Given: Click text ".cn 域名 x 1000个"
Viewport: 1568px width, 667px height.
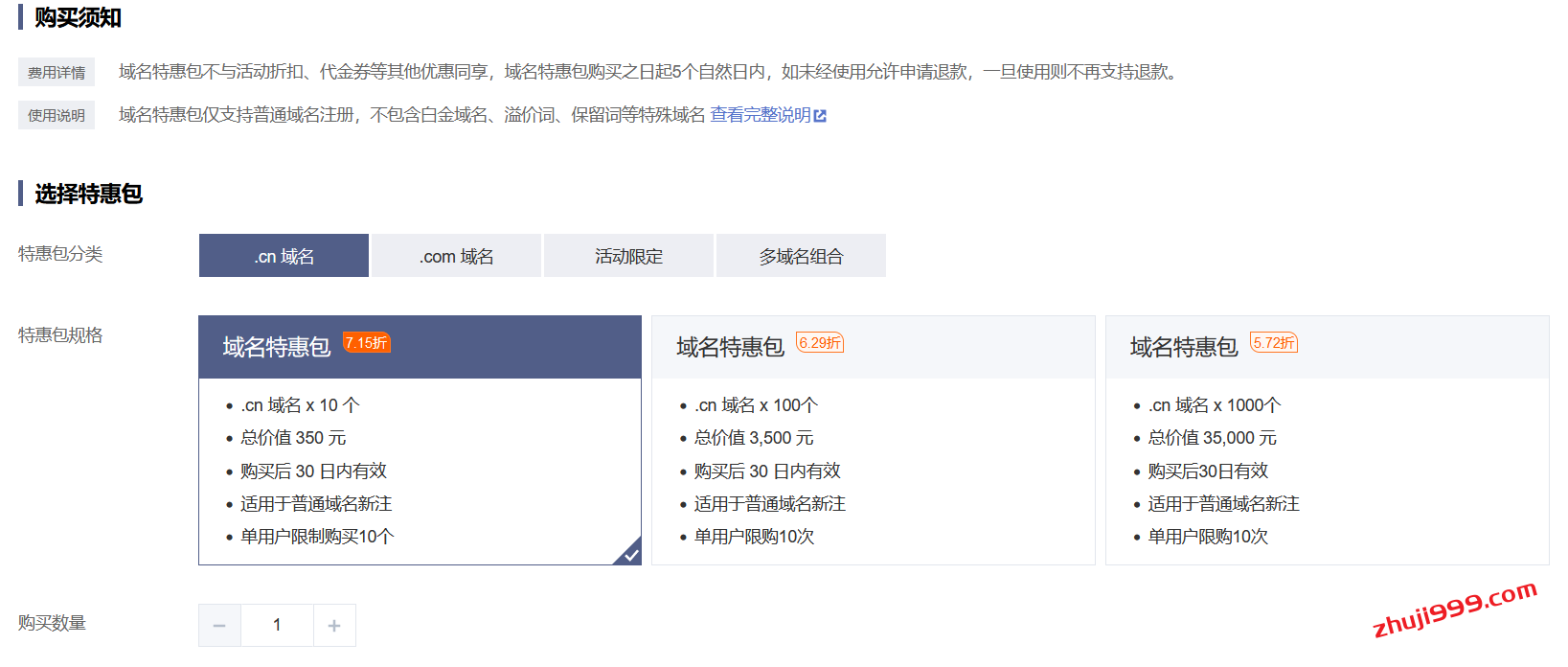Looking at the screenshot, I should (1215, 405).
